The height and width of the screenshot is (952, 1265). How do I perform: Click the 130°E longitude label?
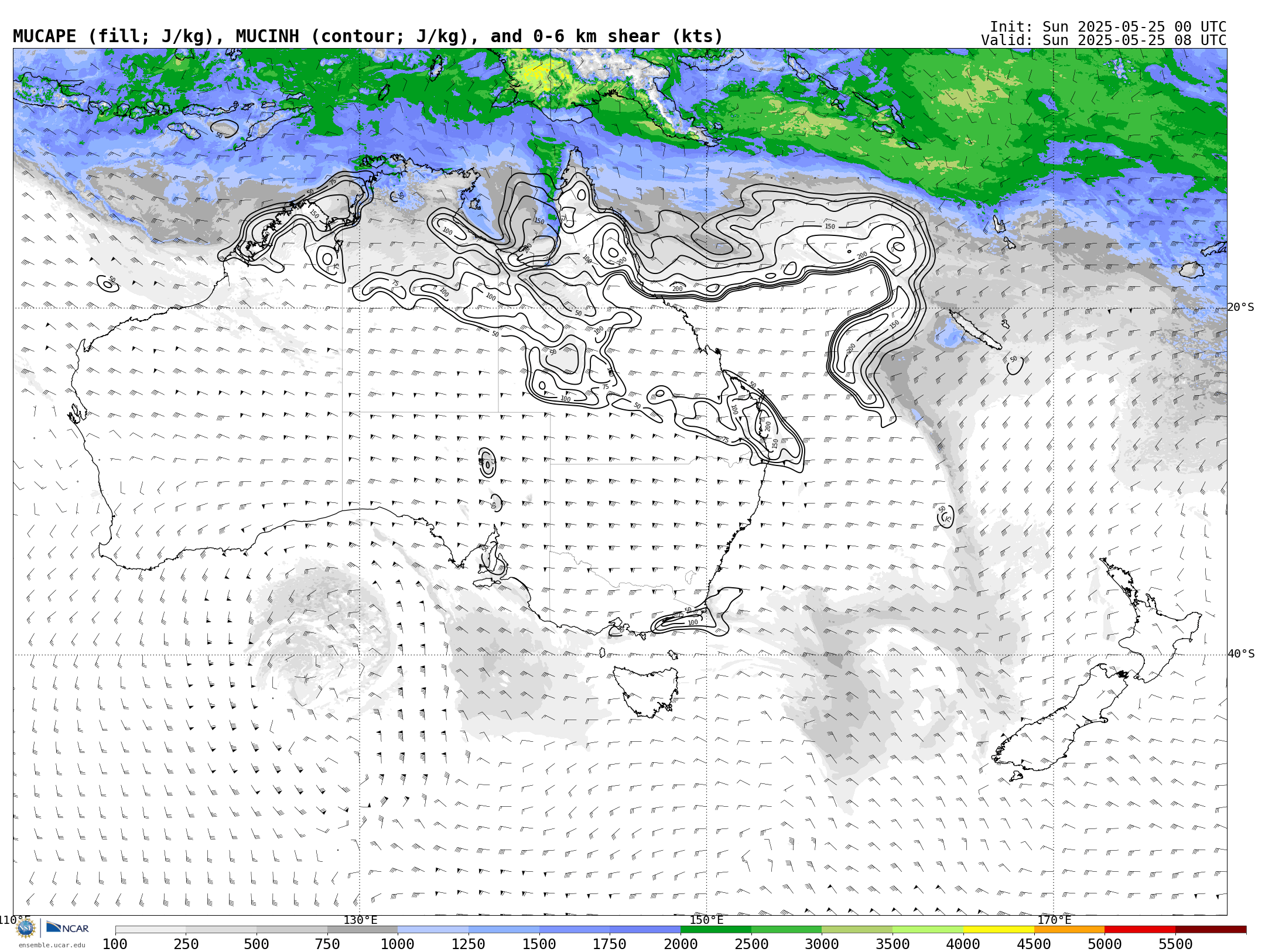tap(360, 920)
